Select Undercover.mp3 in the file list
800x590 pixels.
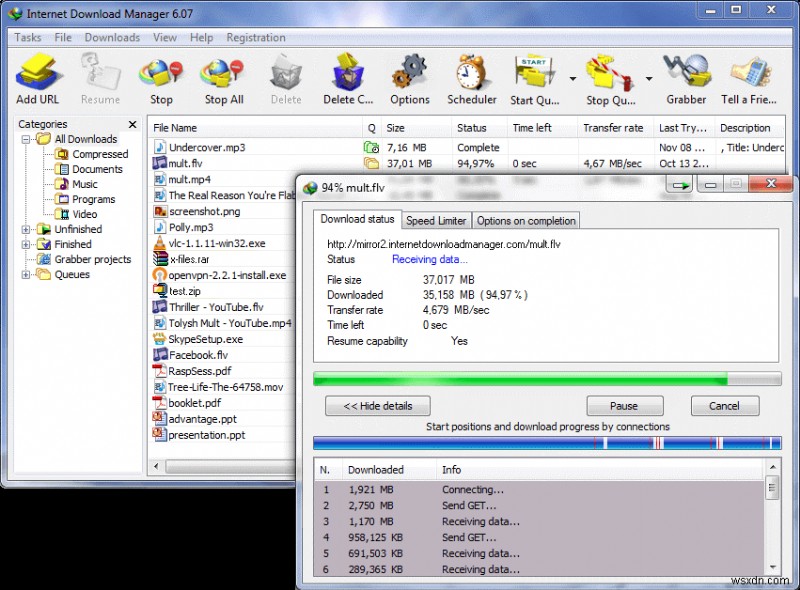(x=206, y=146)
